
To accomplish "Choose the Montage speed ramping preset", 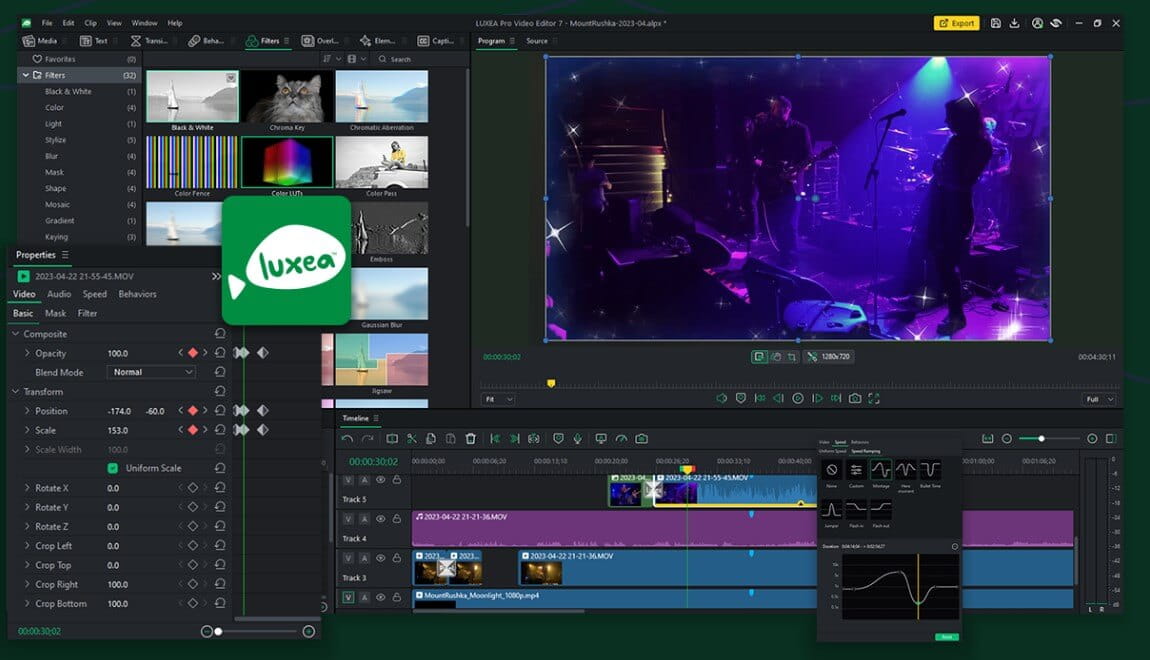I will (x=881, y=469).
